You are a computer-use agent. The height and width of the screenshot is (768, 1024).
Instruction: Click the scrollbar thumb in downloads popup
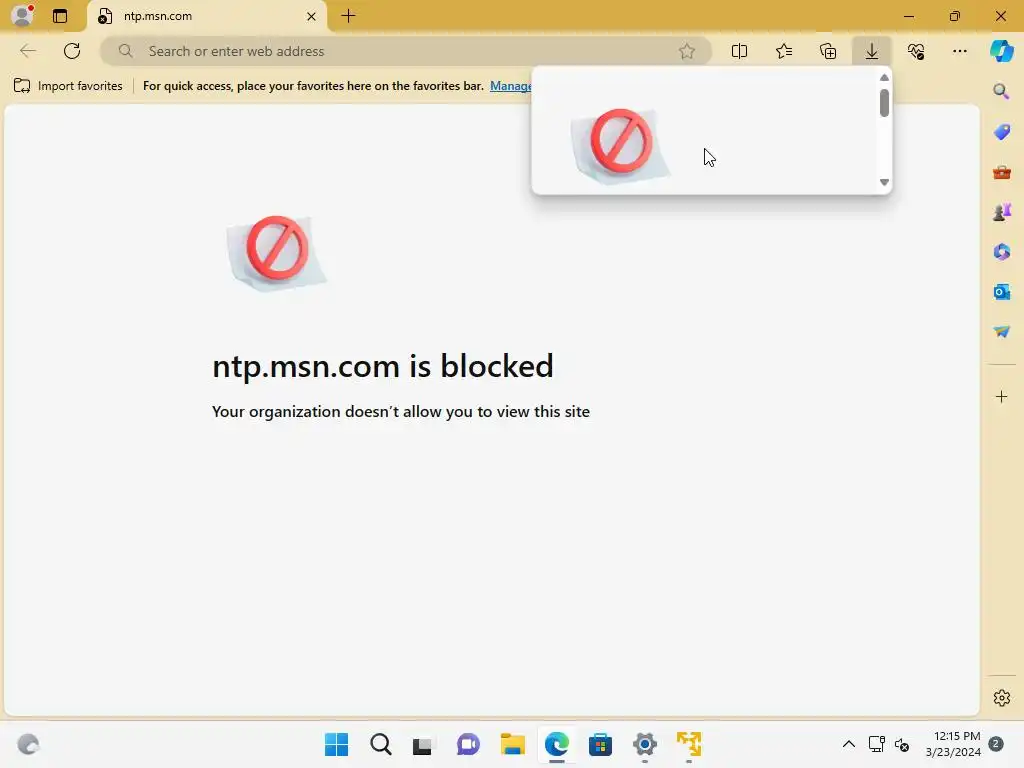[x=884, y=103]
